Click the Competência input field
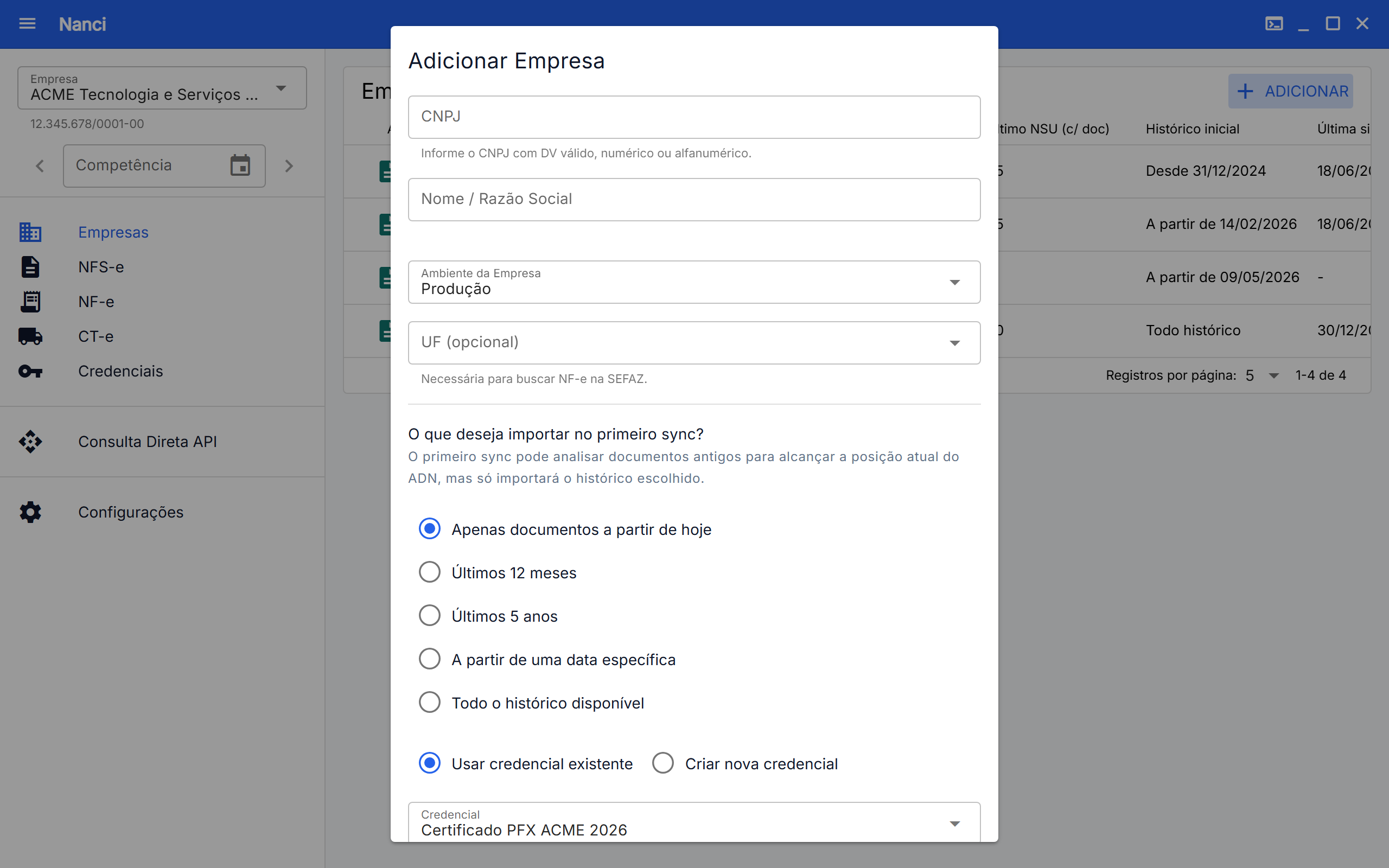 (164, 165)
